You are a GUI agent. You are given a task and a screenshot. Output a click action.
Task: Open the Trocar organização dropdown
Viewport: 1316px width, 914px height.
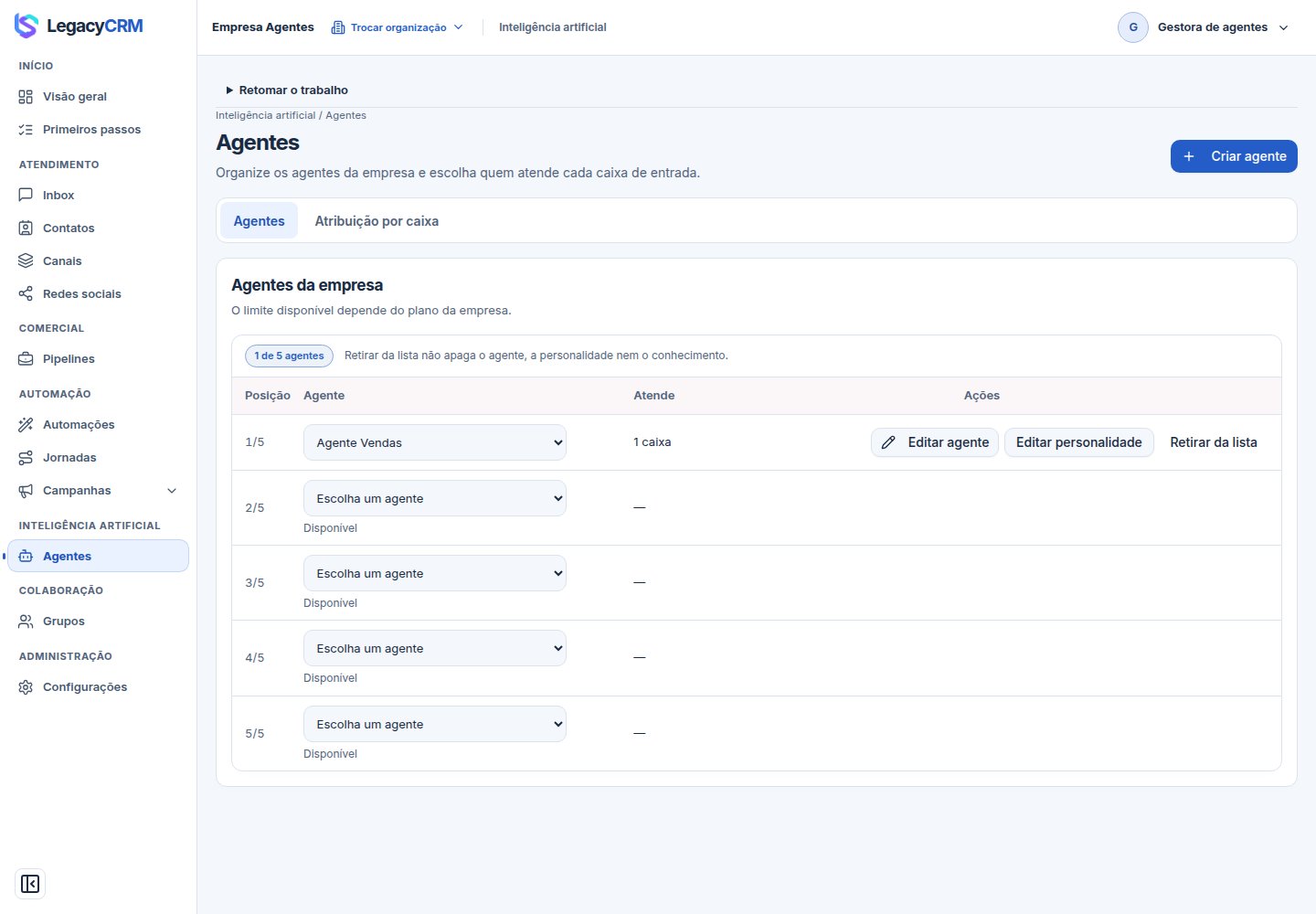tap(397, 27)
